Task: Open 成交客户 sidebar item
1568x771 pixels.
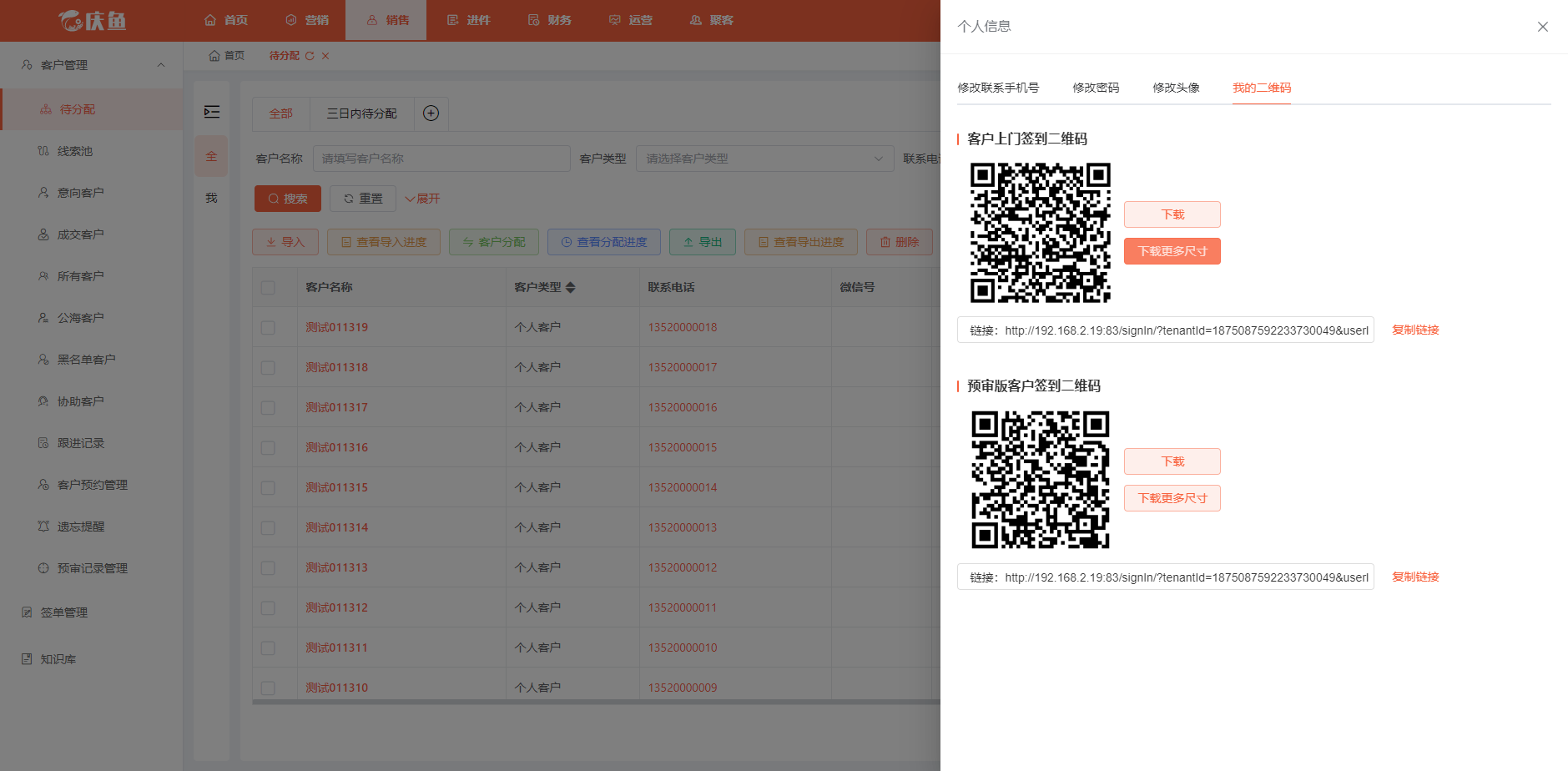Action: (92, 234)
